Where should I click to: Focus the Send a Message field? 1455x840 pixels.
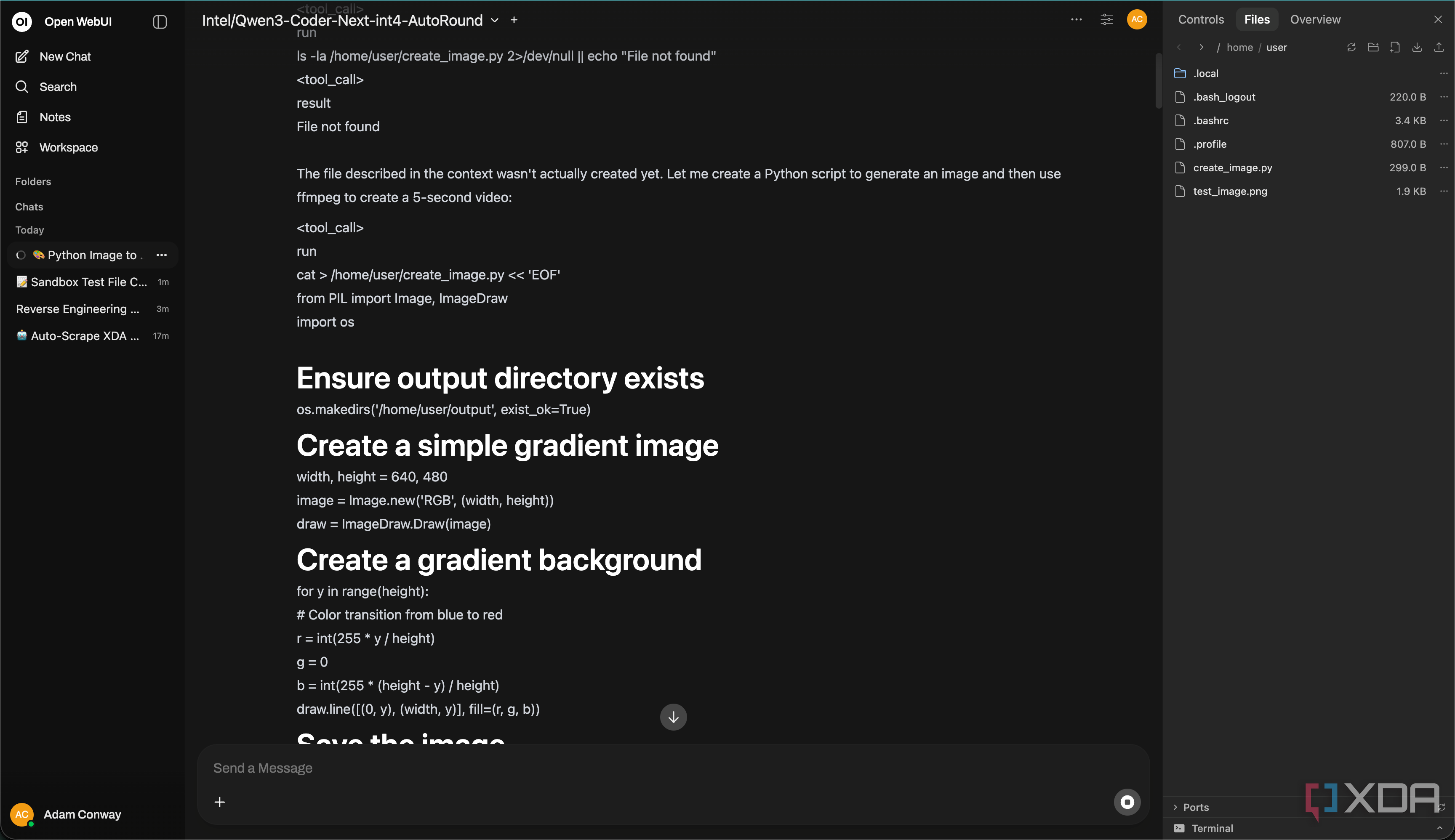pos(673,768)
